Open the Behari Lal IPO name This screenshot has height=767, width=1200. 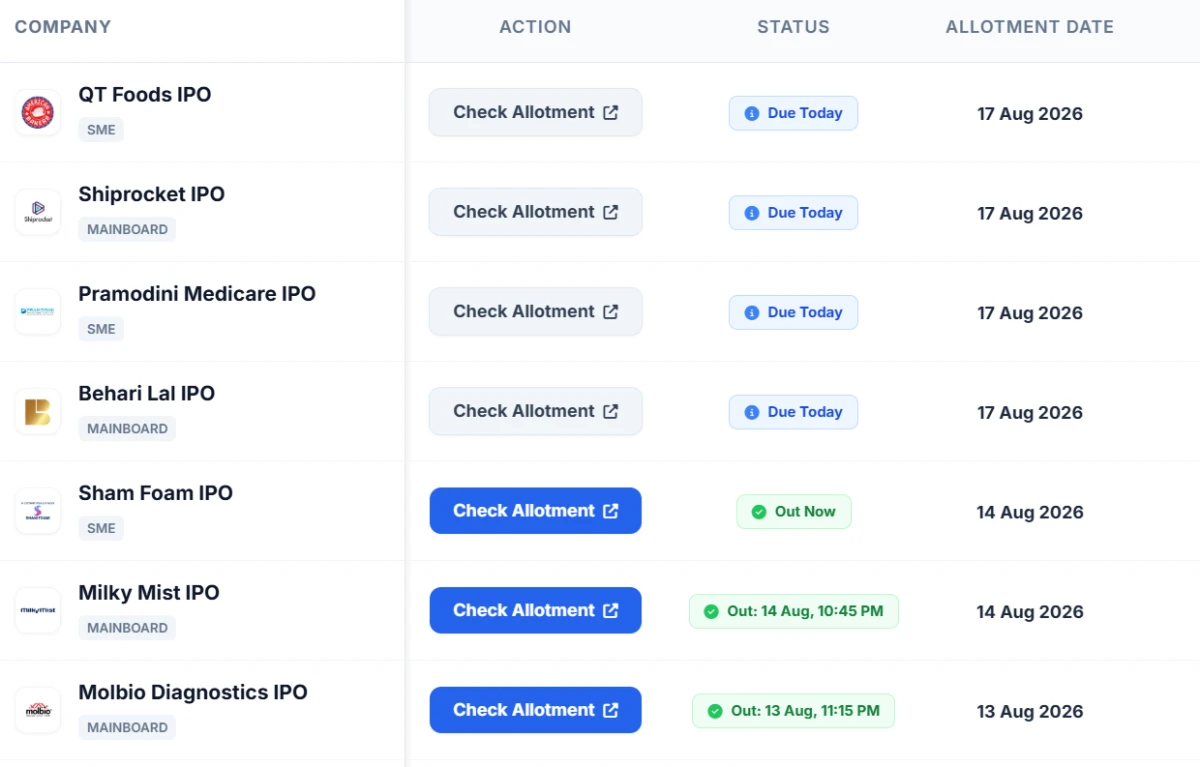(147, 394)
